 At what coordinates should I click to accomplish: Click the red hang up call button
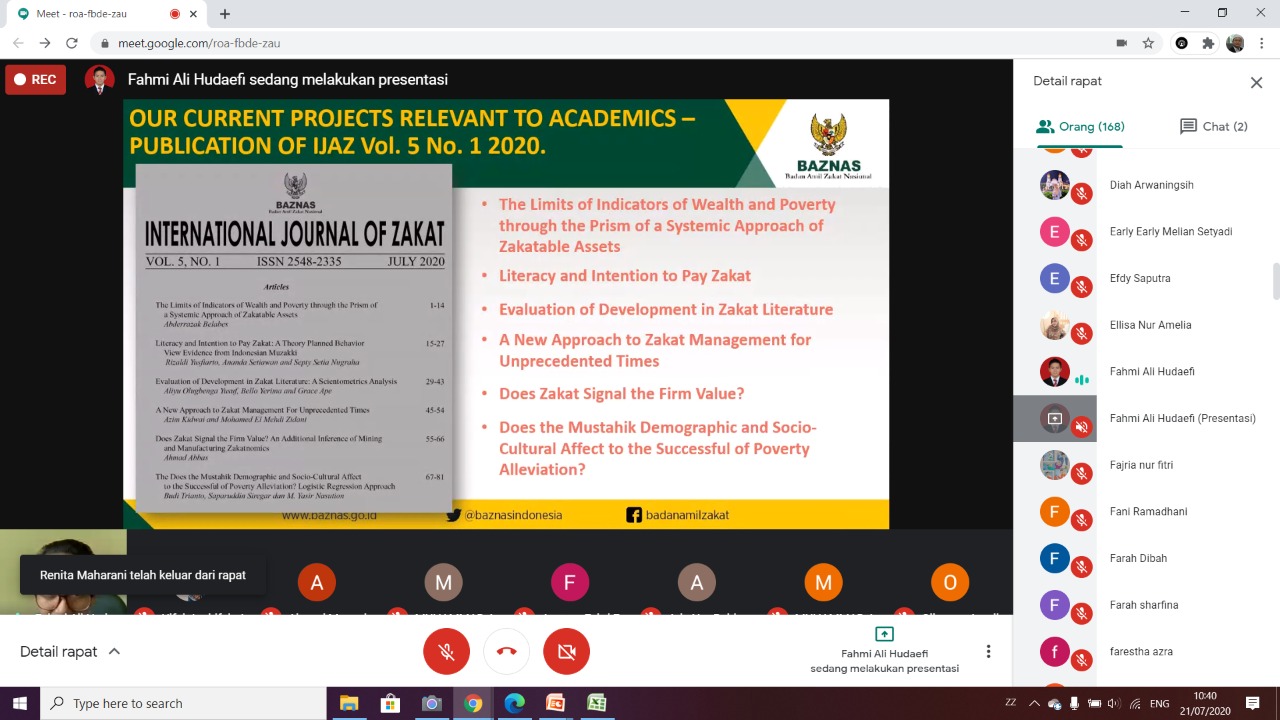pyautogui.click(x=506, y=651)
